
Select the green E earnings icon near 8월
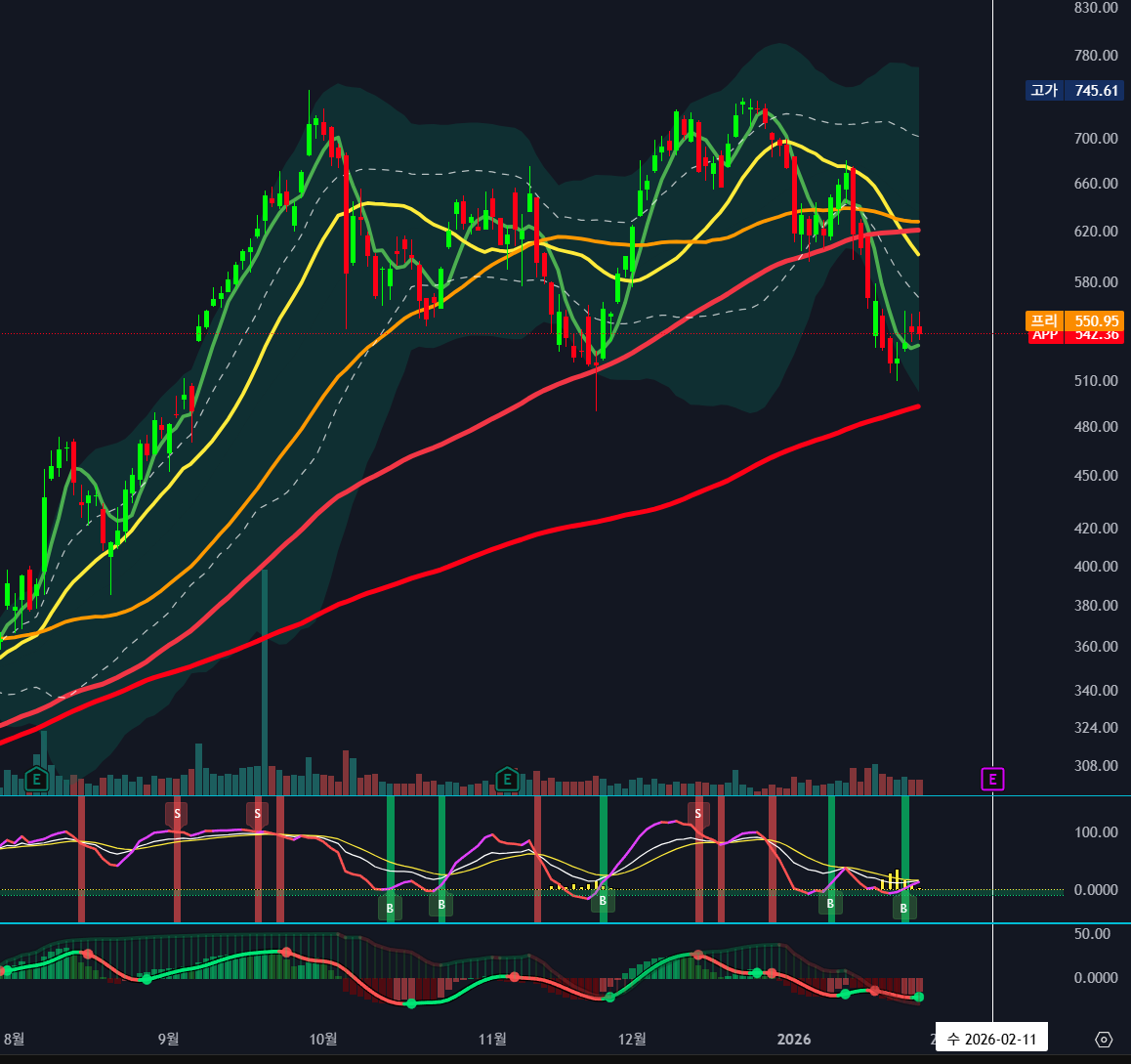(37, 779)
